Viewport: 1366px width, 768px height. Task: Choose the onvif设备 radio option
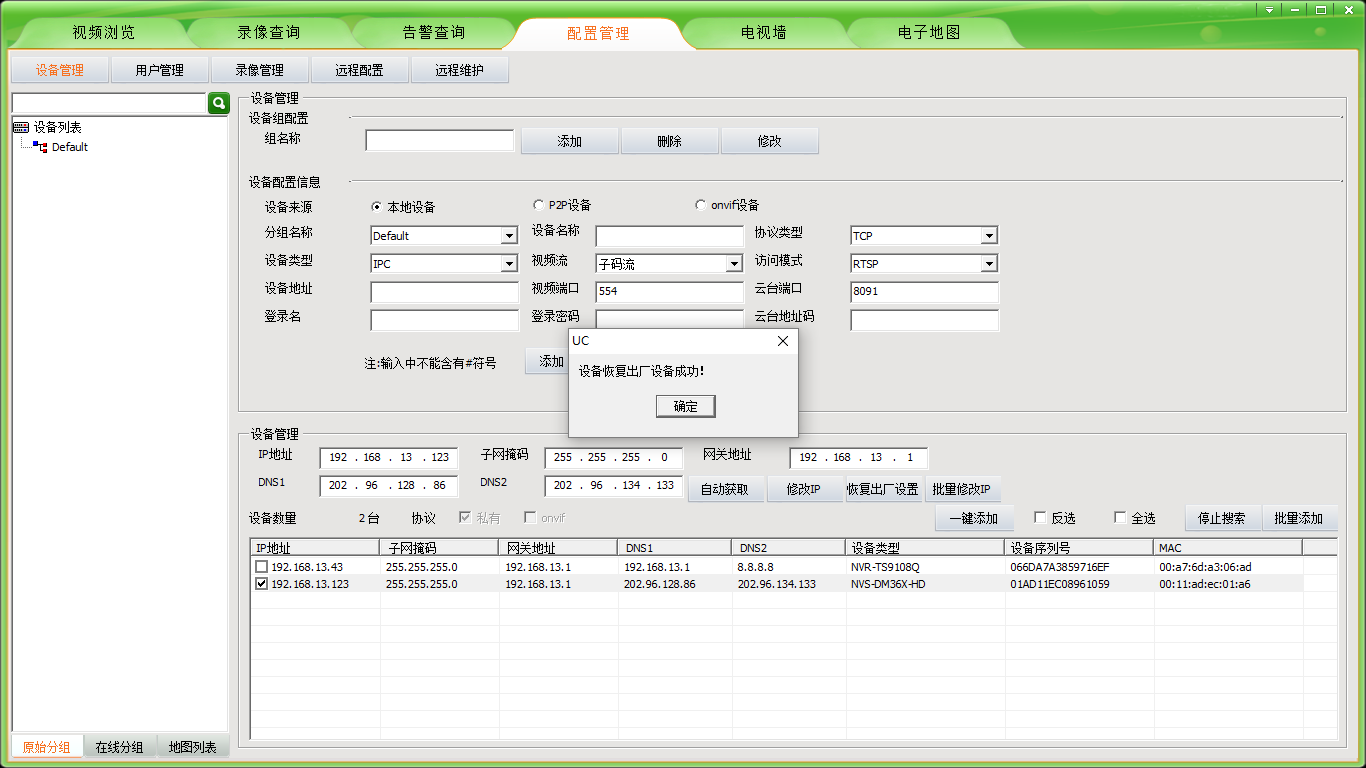pos(700,205)
